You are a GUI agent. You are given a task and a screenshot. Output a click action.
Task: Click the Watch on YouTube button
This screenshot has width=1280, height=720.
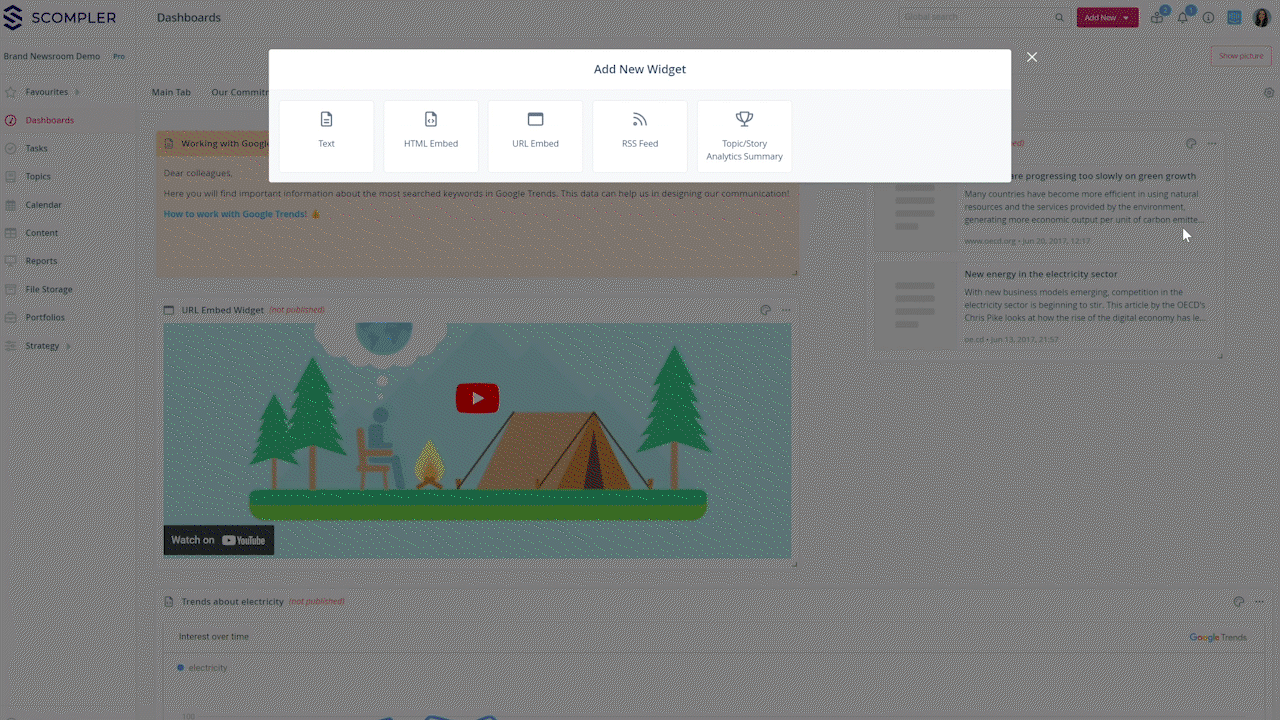pos(218,539)
